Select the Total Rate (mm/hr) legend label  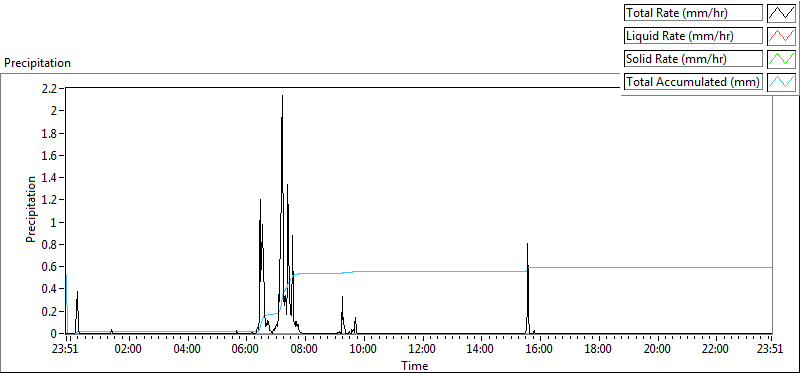[x=693, y=13]
